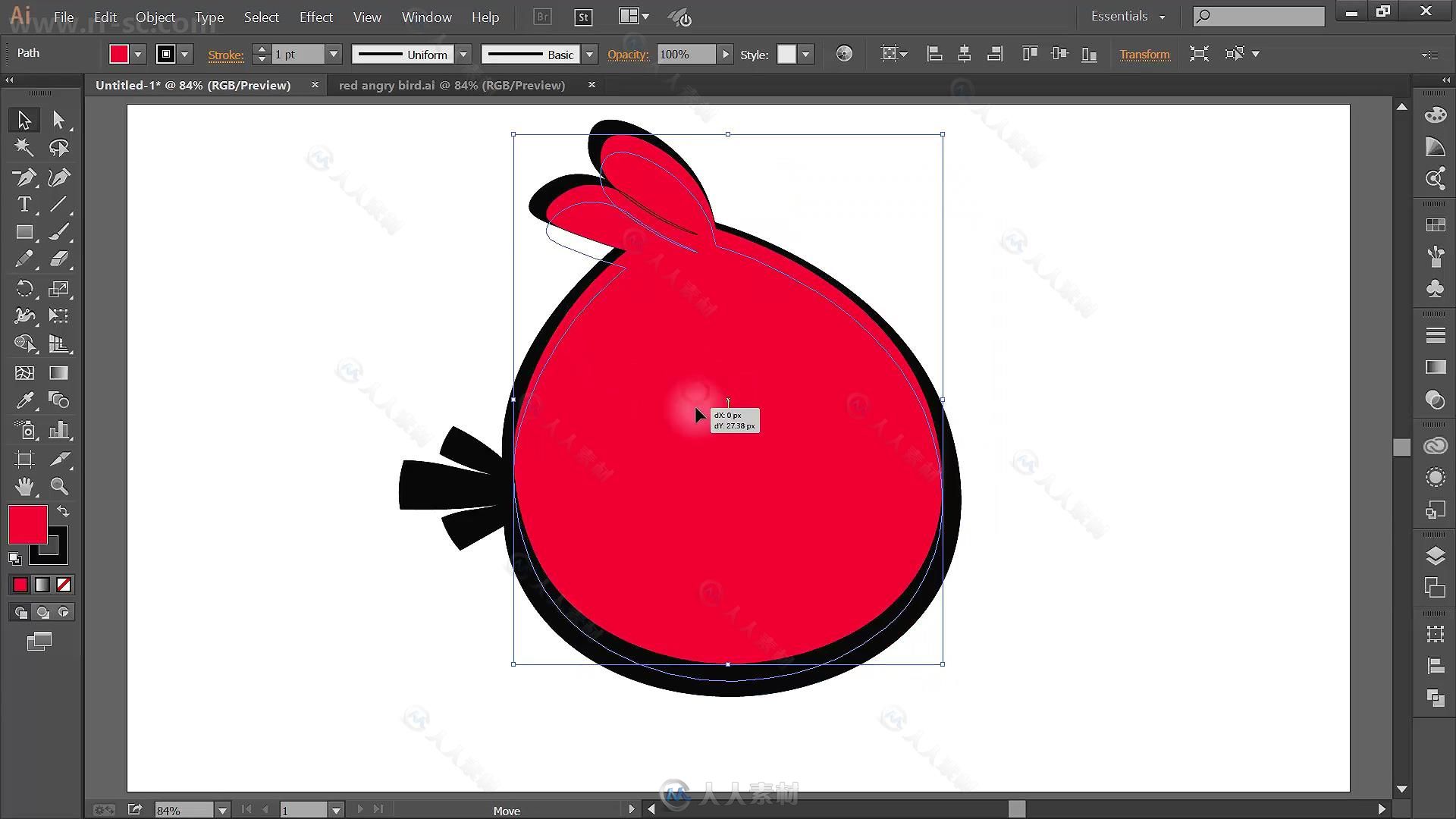Open stroke weight dropdown

tap(334, 55)
